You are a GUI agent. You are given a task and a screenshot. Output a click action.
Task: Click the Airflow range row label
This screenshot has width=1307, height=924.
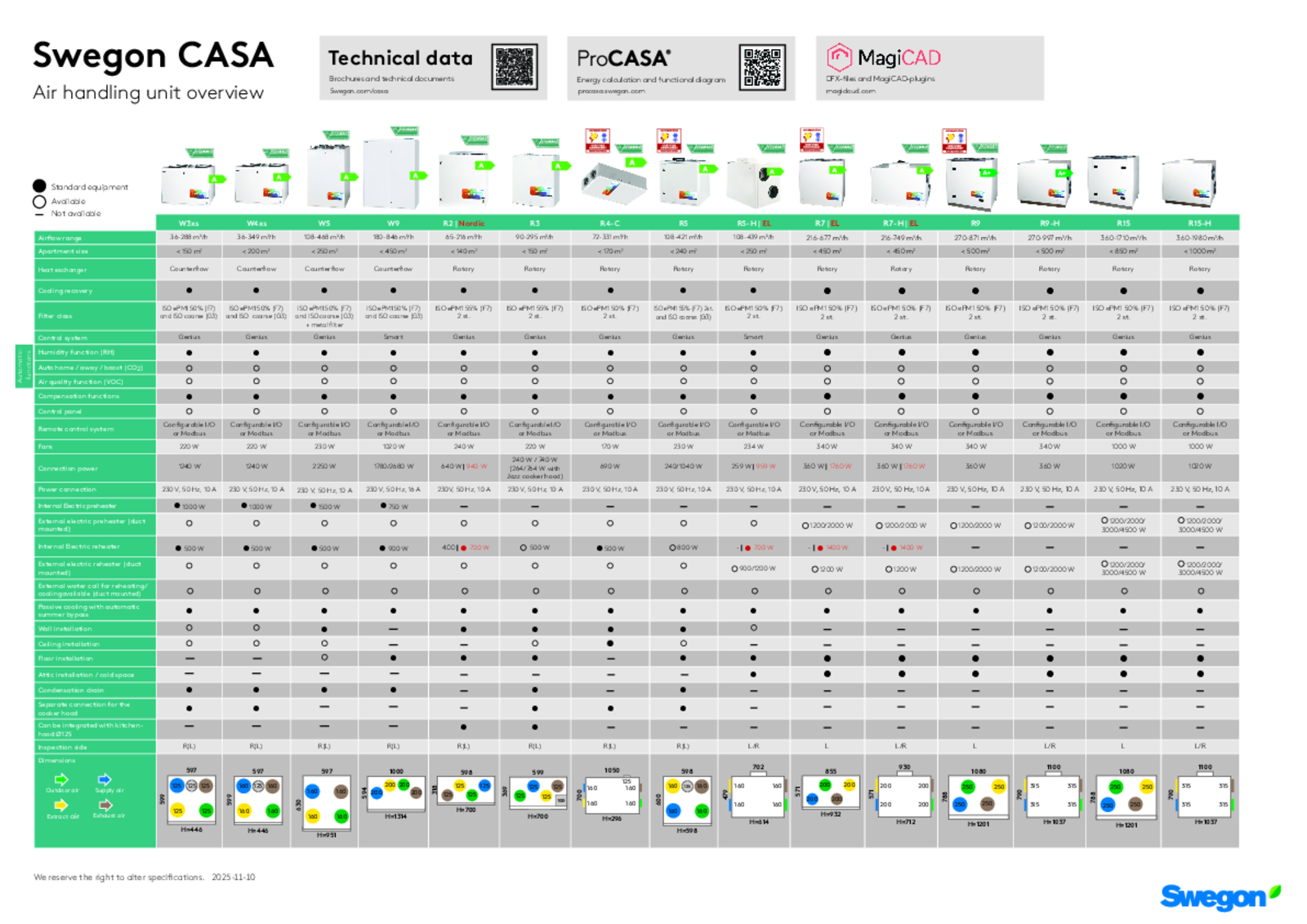coord(60,238)
